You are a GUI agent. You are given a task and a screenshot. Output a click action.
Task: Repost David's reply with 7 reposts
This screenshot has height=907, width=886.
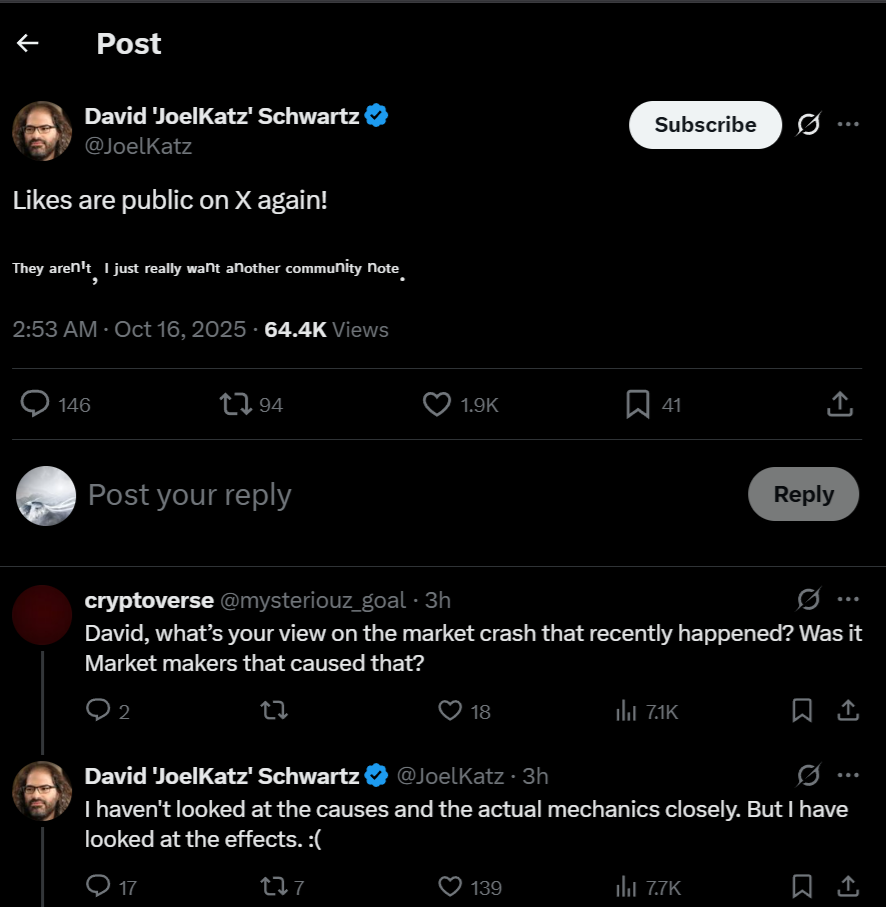[x=274, y=887]
